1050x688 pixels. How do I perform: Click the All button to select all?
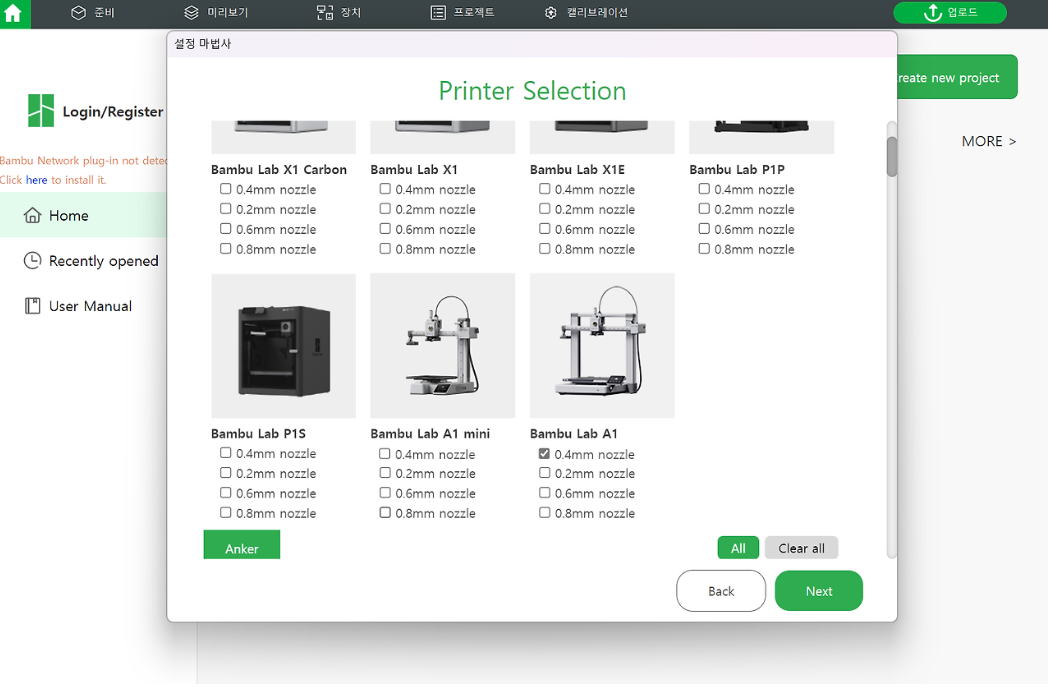point(738,548)
